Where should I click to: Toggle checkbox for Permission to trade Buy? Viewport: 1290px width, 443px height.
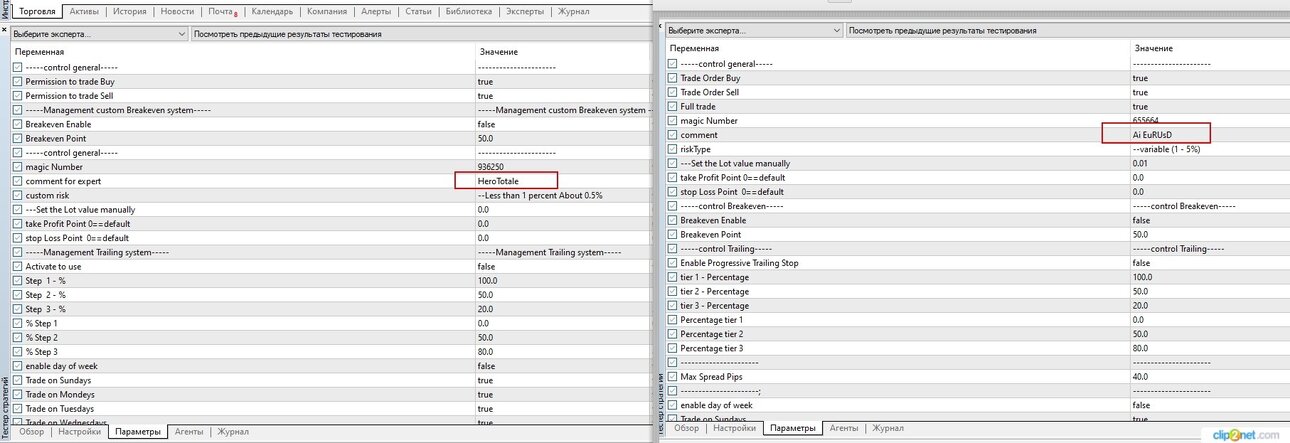tap(18, 81)
